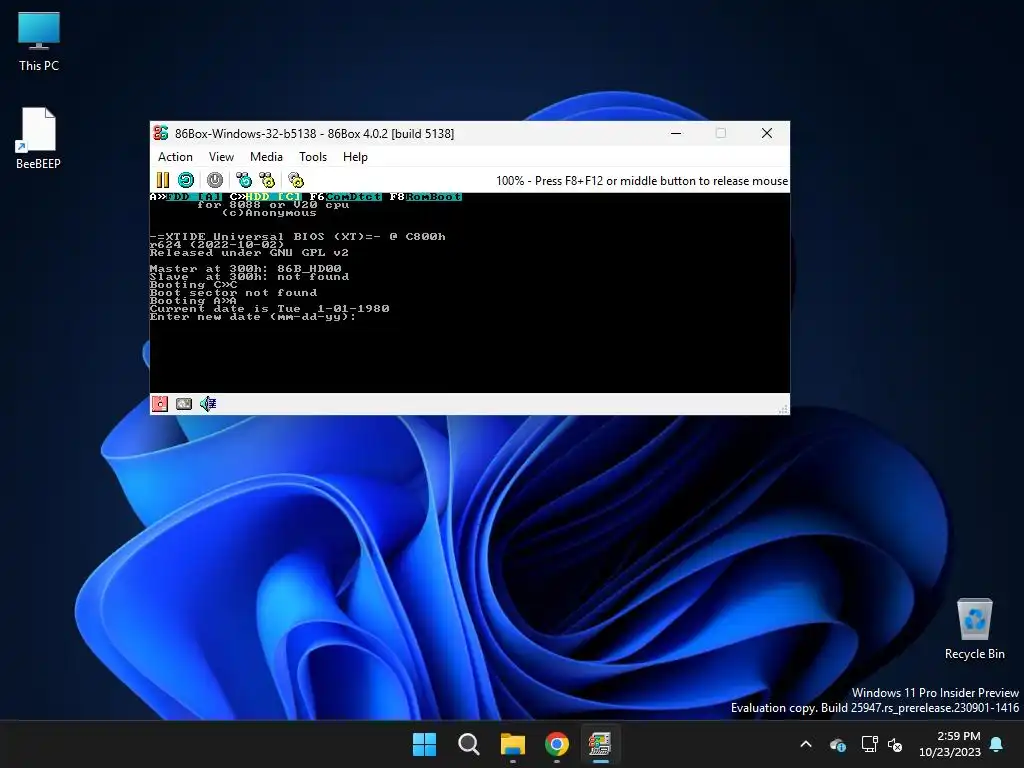
Task: Grab the window resize grip in status bar
Action: 783,409
